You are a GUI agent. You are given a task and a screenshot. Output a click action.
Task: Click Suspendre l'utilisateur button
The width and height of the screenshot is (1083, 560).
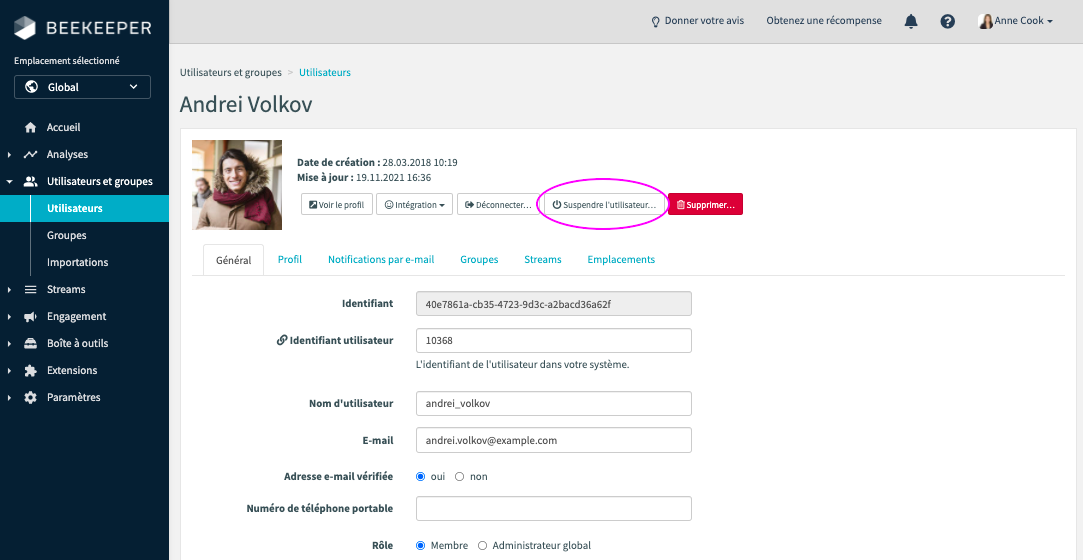point(603,205)
